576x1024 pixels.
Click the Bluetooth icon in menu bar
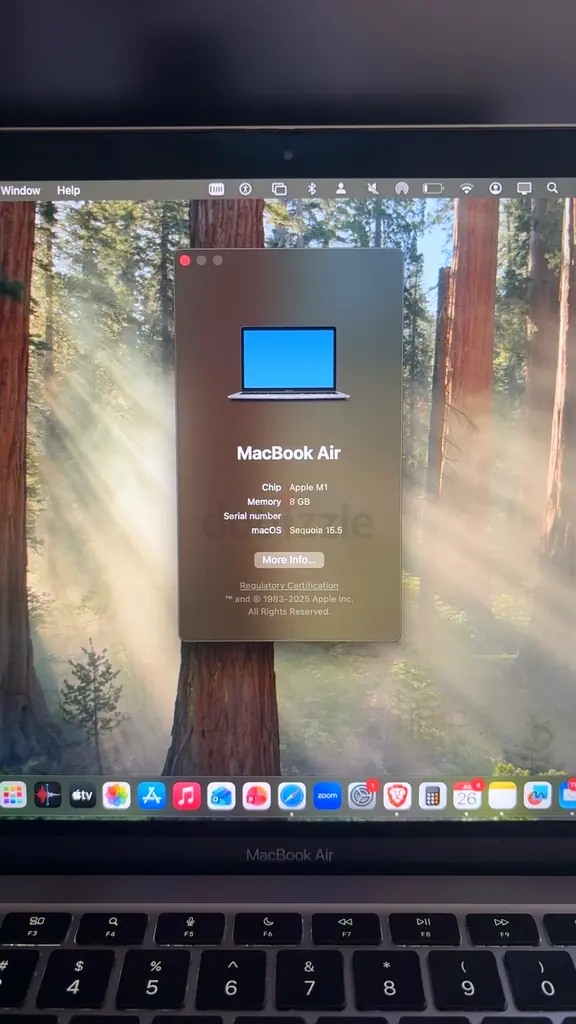(312, 189)
